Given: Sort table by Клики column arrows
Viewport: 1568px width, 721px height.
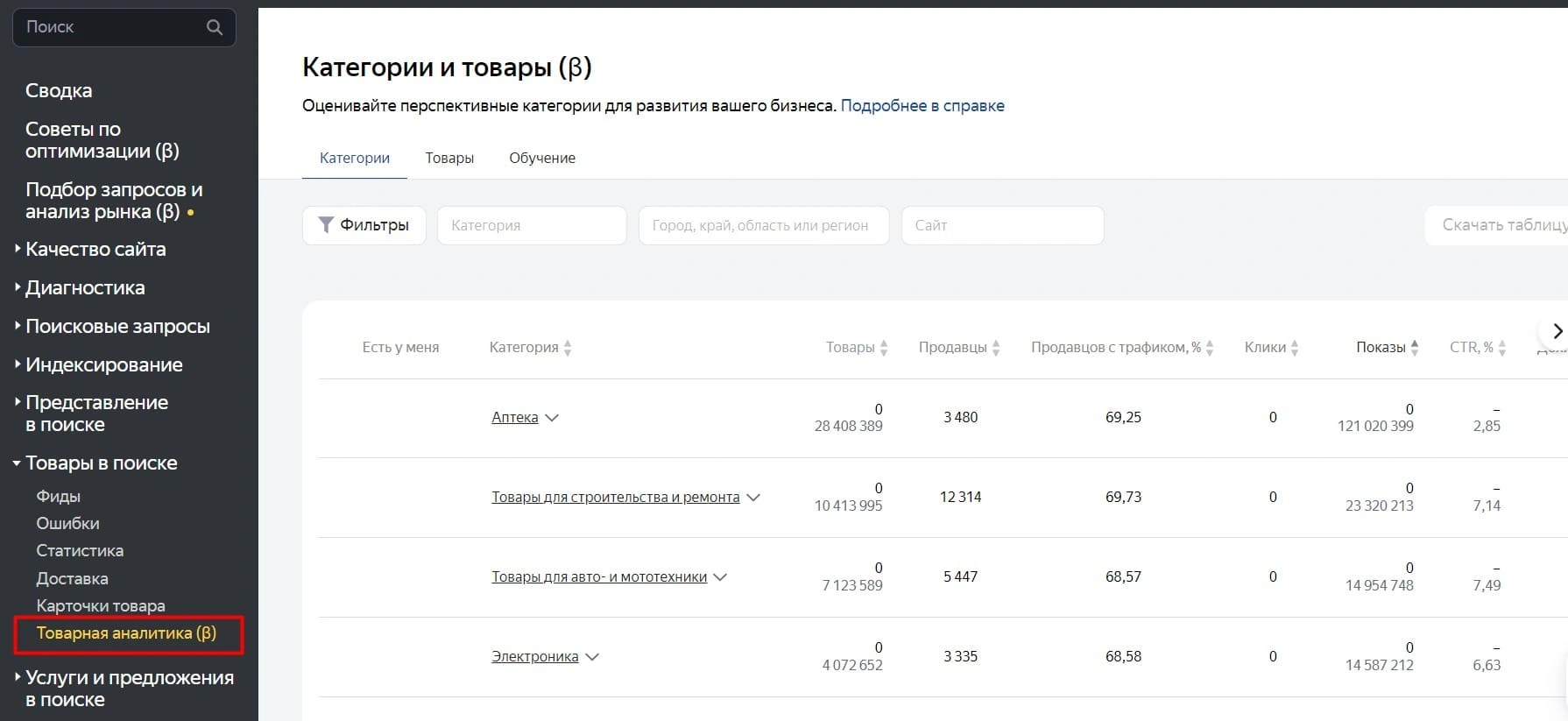Looking at the screenshot, I should 1295,348.
